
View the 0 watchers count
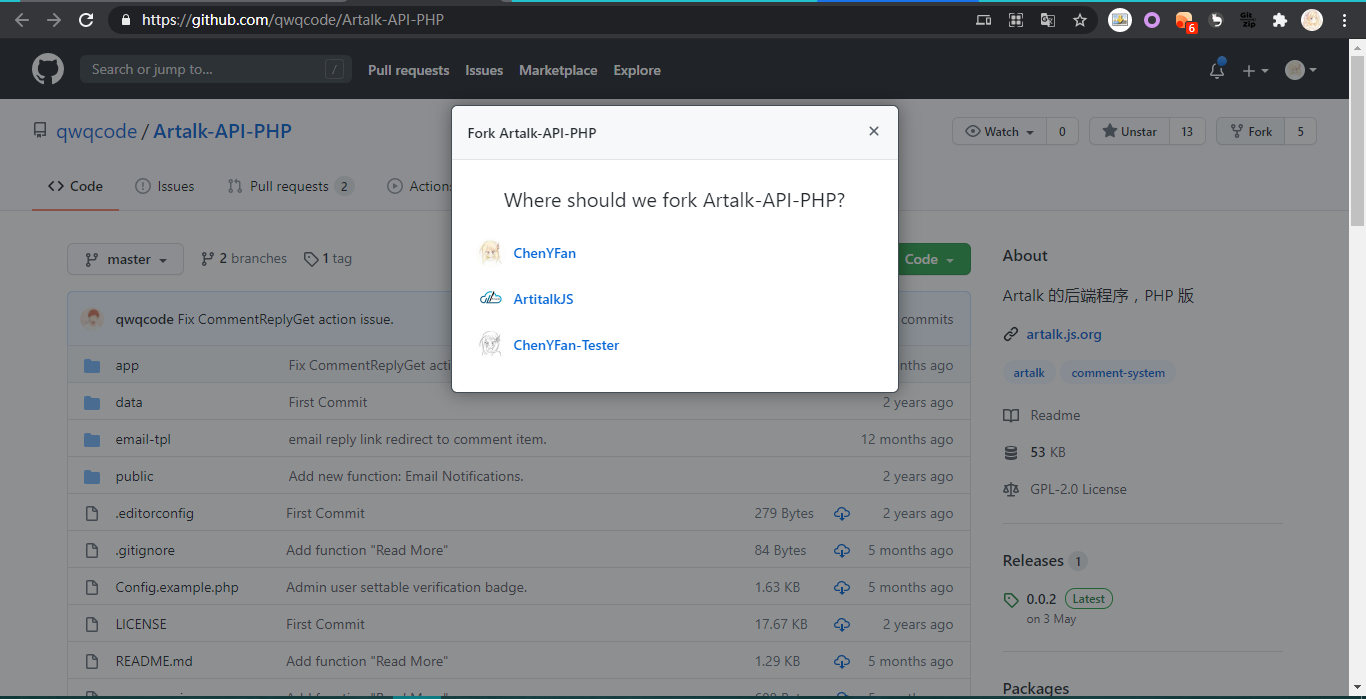[1062, 131]
